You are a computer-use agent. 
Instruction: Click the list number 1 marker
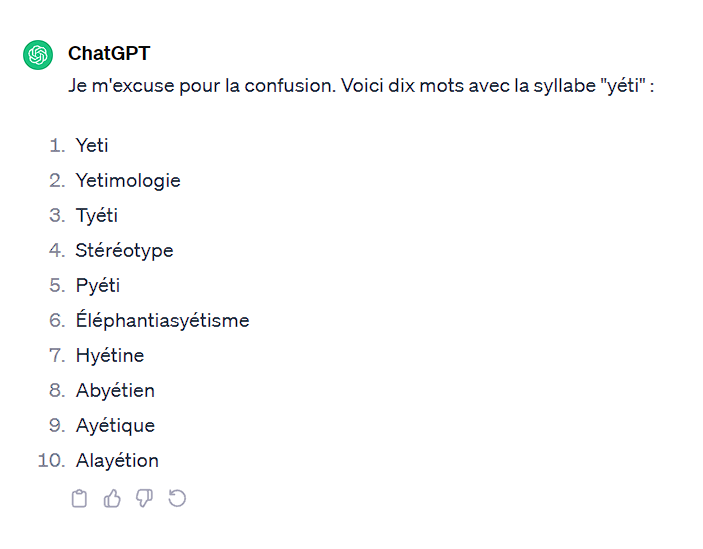pos(57,146)
